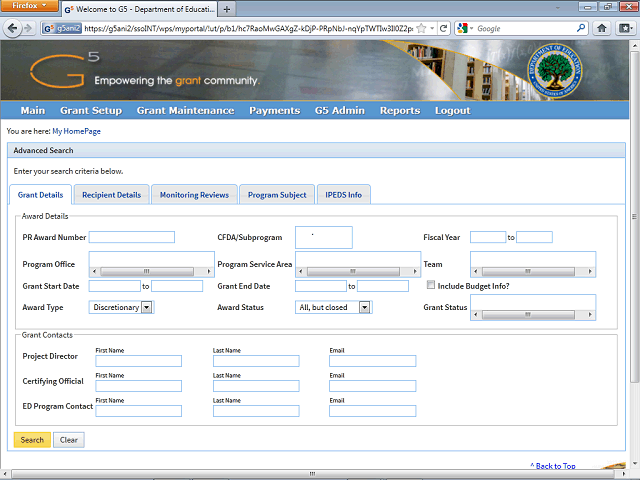Open the Main menu
Viewport: 640px width, 480px height.
(33, 111)
